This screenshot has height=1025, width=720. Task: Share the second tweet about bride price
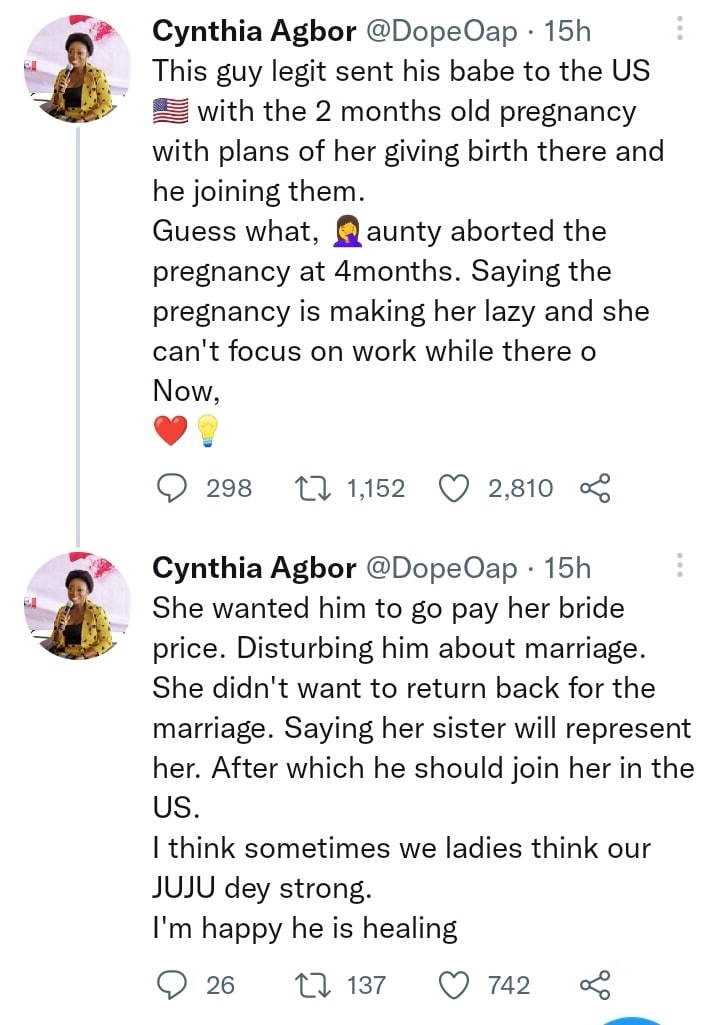[594, 985]
